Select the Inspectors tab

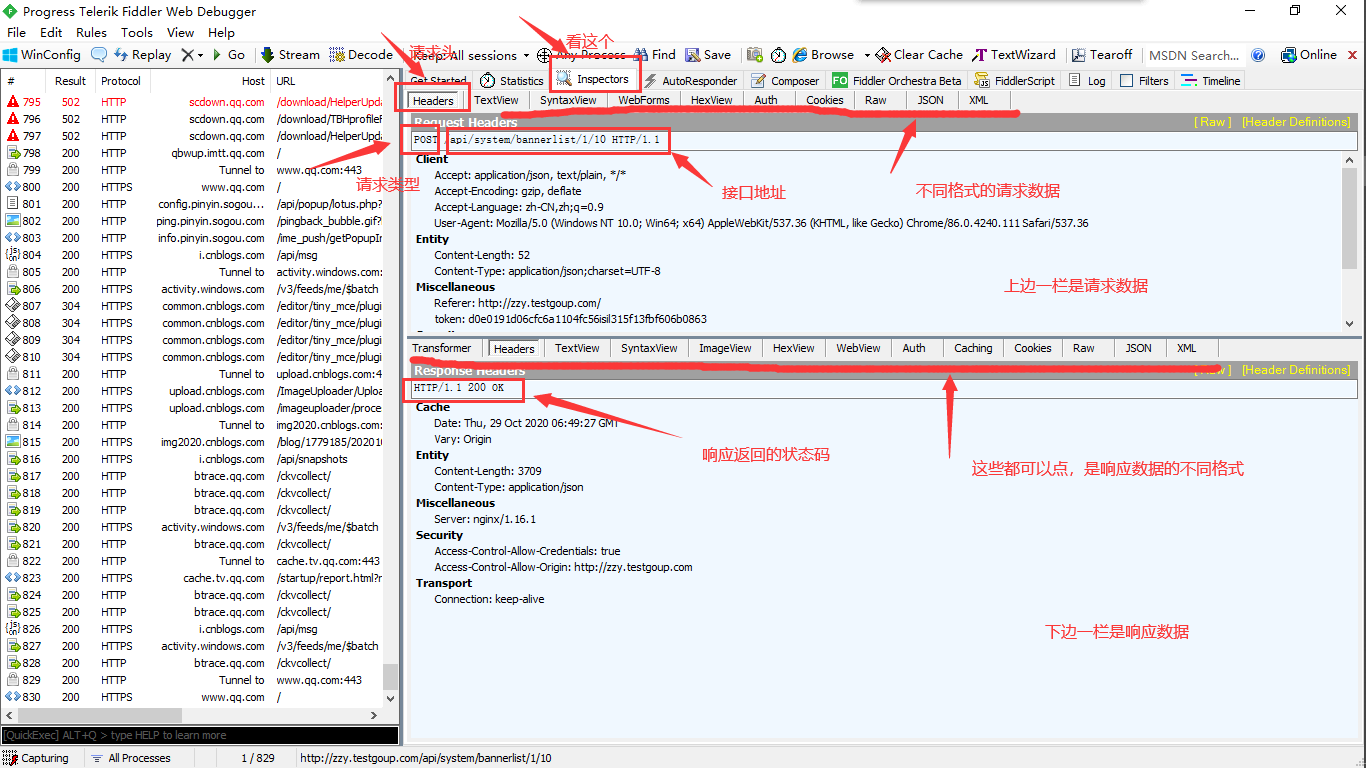point(593,79)
